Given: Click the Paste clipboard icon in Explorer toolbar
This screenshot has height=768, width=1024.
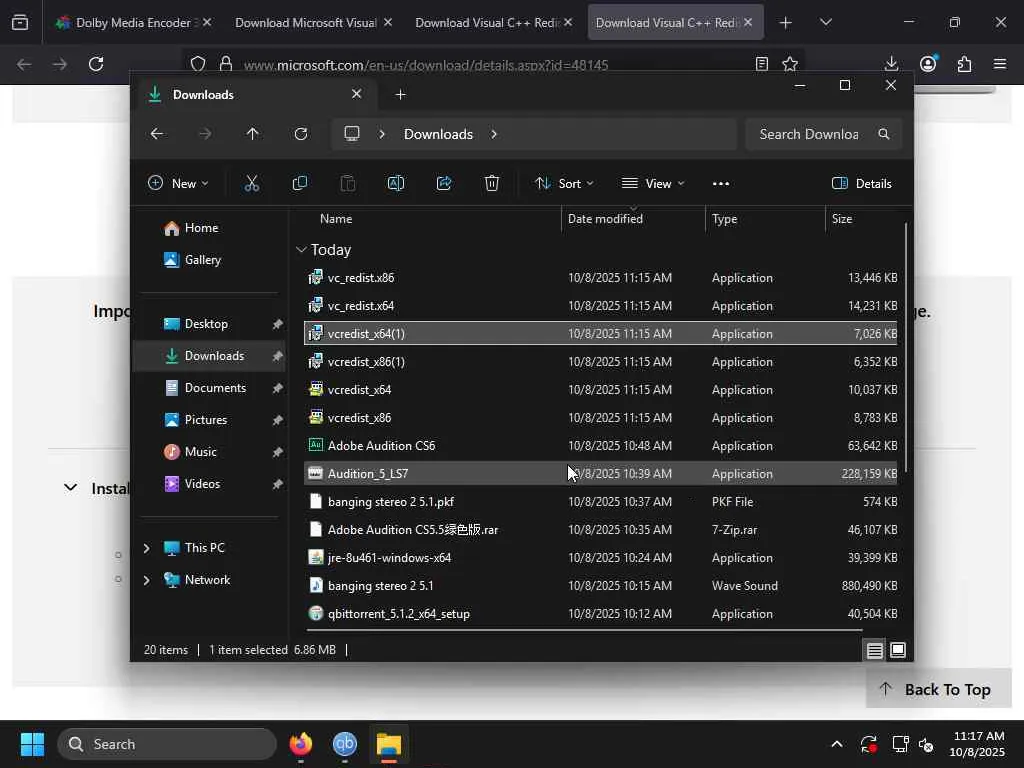Looking at the screenshot, I should 348,184.
